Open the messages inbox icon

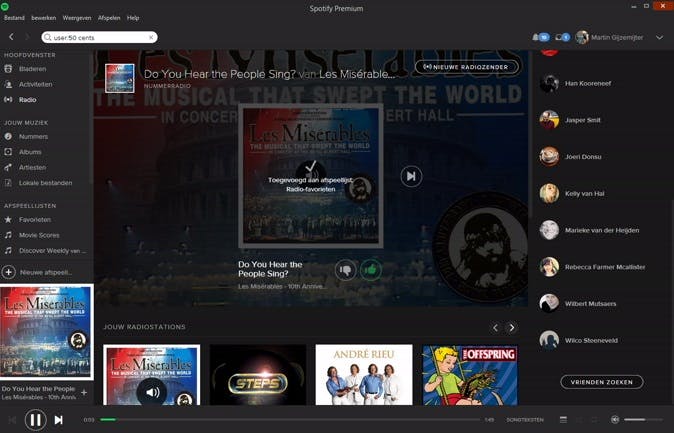(558, 37)
